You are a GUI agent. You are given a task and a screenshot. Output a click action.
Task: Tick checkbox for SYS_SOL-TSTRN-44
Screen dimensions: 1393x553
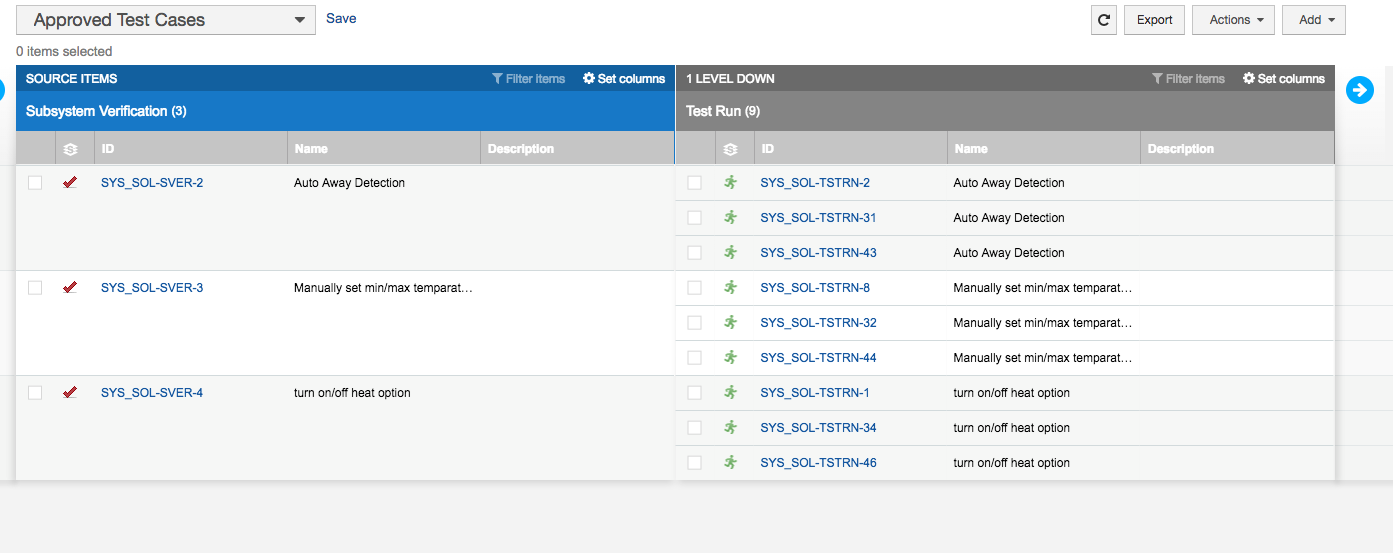(x=695, y=358)
